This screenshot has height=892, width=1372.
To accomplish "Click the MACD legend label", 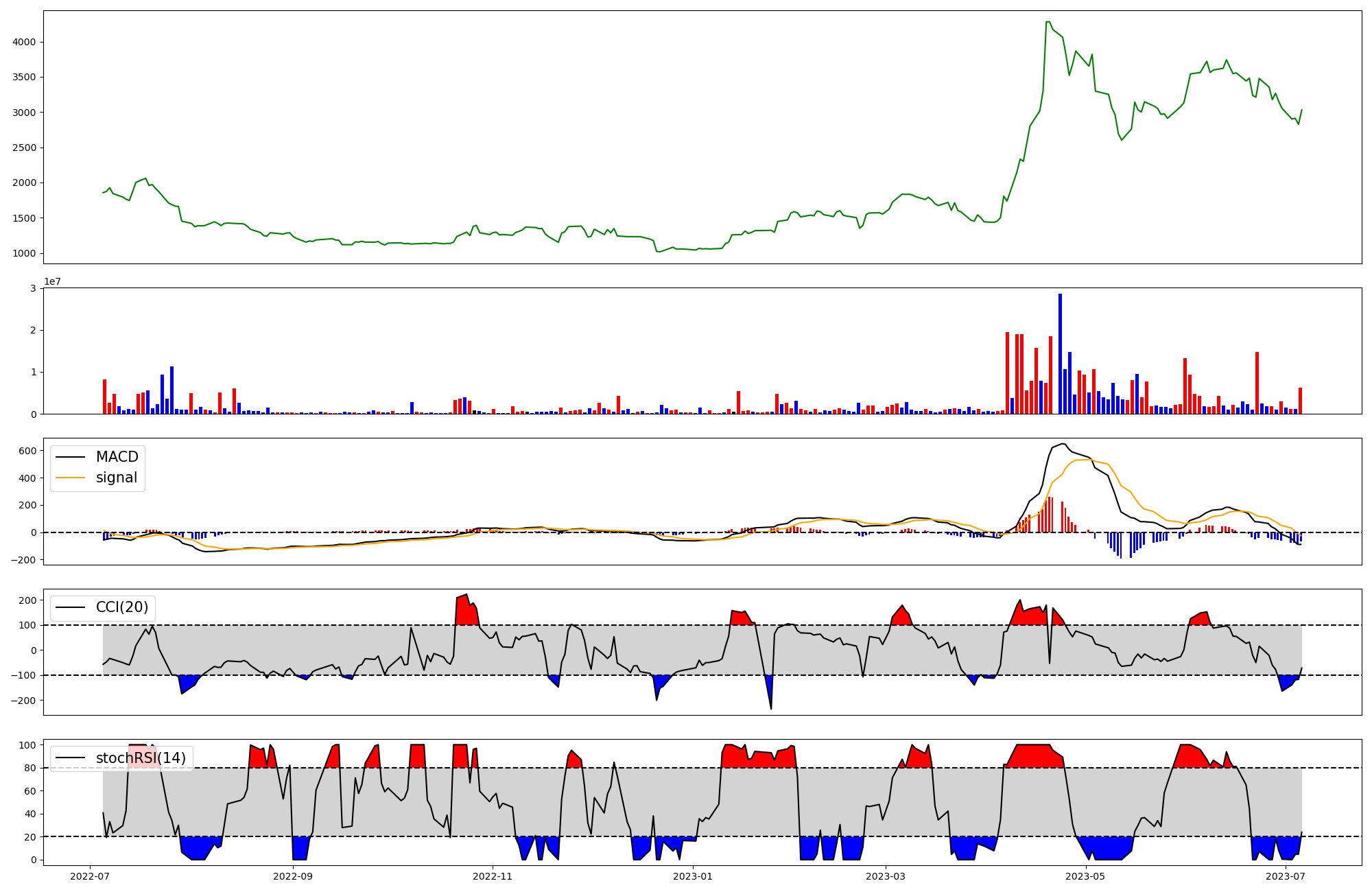I will click(x=117, y=457).
